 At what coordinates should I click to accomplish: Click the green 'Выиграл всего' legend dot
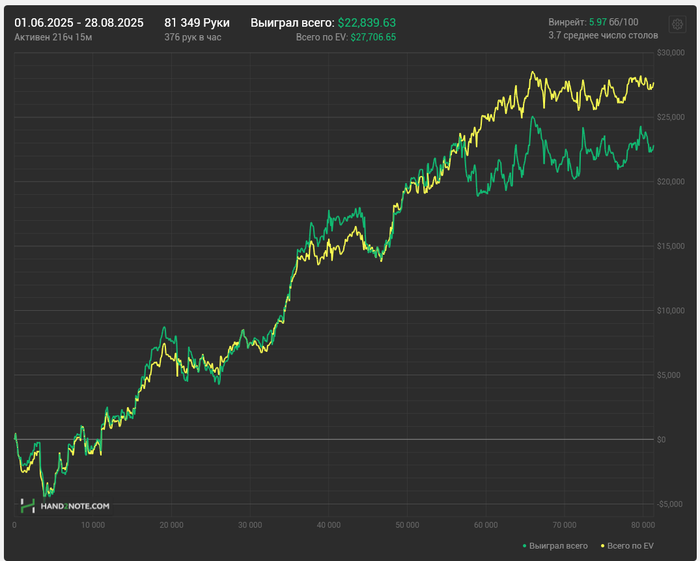[x=525, y=546]
